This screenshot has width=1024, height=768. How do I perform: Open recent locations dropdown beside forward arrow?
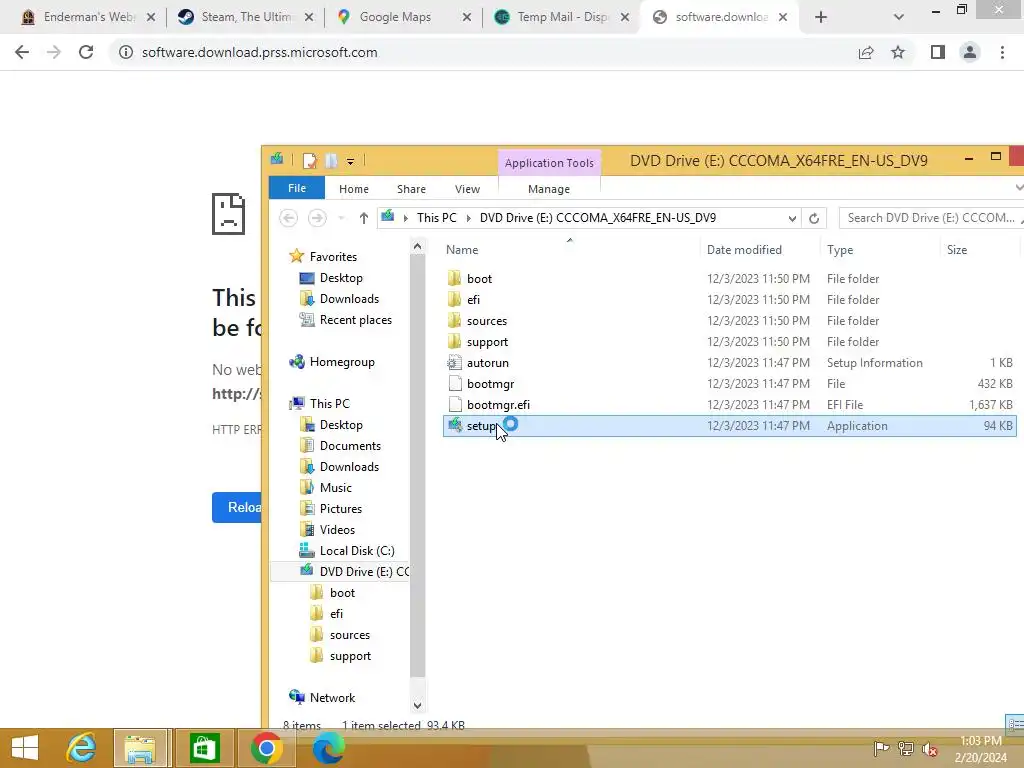[x=341, y=218]
